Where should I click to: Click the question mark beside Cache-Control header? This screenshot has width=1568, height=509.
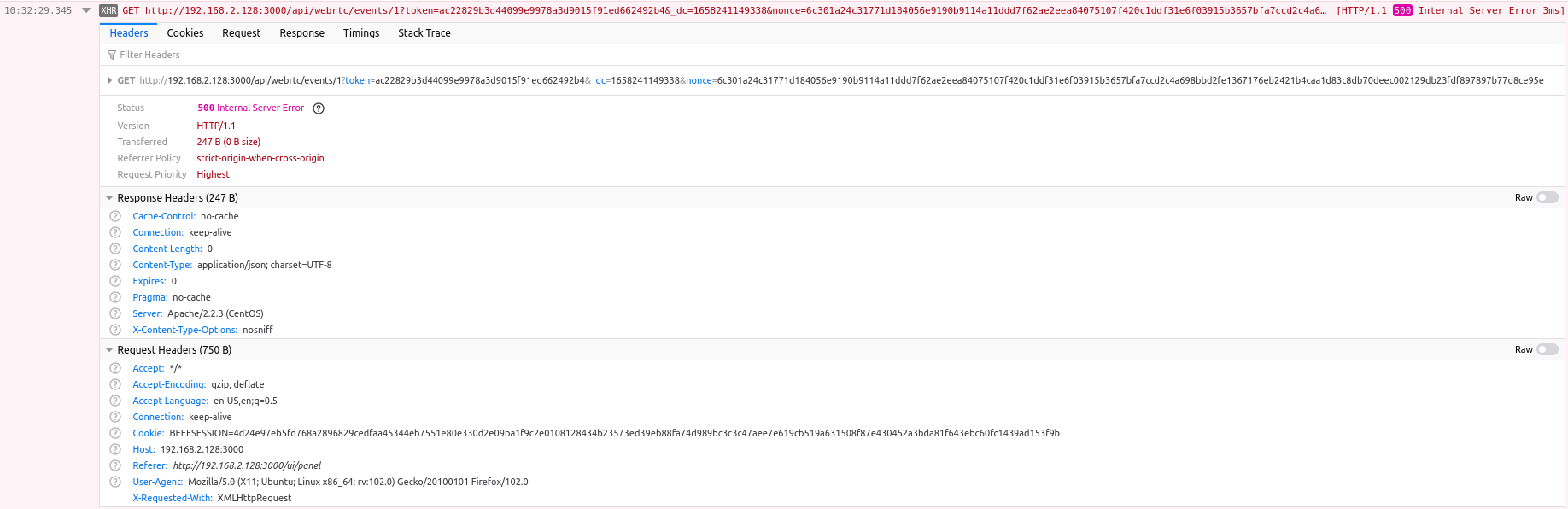116,216
